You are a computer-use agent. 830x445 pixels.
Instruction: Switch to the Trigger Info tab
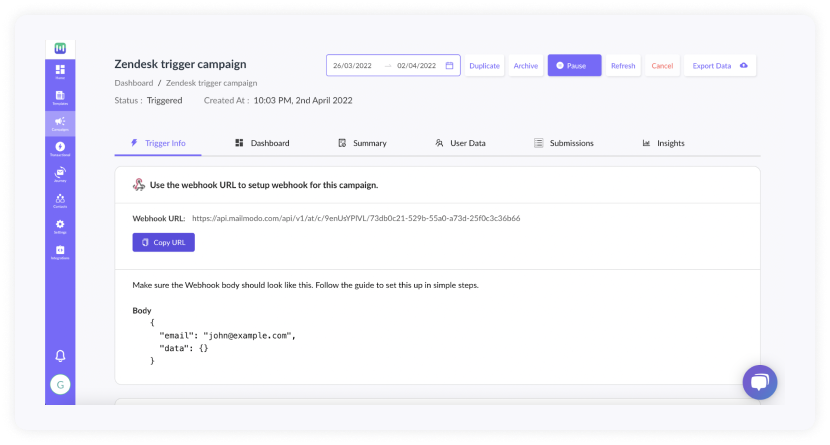[158, 143]
